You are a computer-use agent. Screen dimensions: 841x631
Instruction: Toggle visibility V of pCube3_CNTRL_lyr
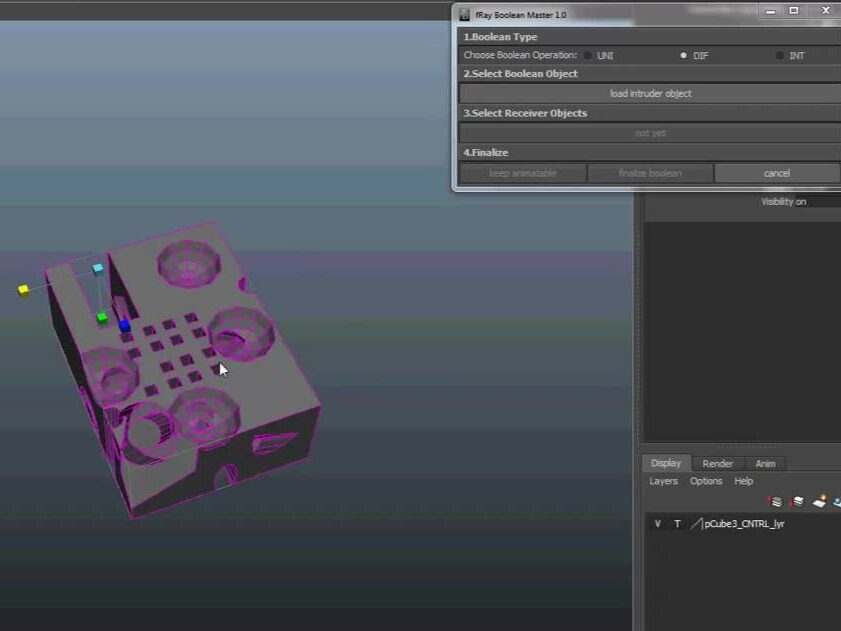[x=658, y=524]
